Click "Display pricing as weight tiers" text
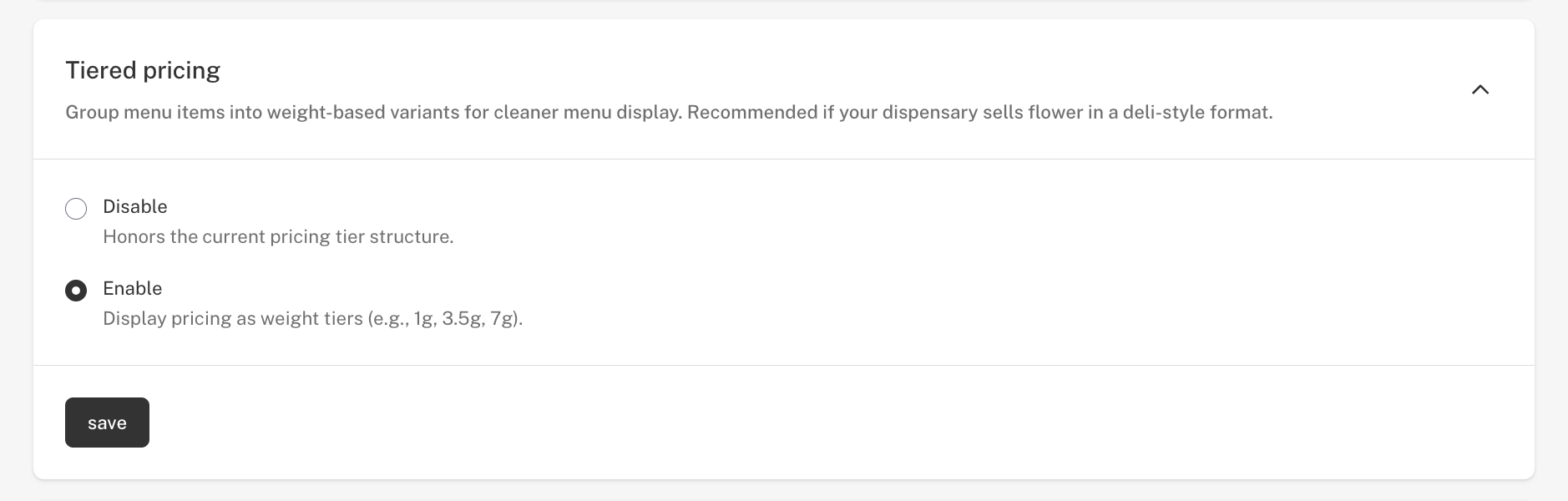 click(234, 318)
